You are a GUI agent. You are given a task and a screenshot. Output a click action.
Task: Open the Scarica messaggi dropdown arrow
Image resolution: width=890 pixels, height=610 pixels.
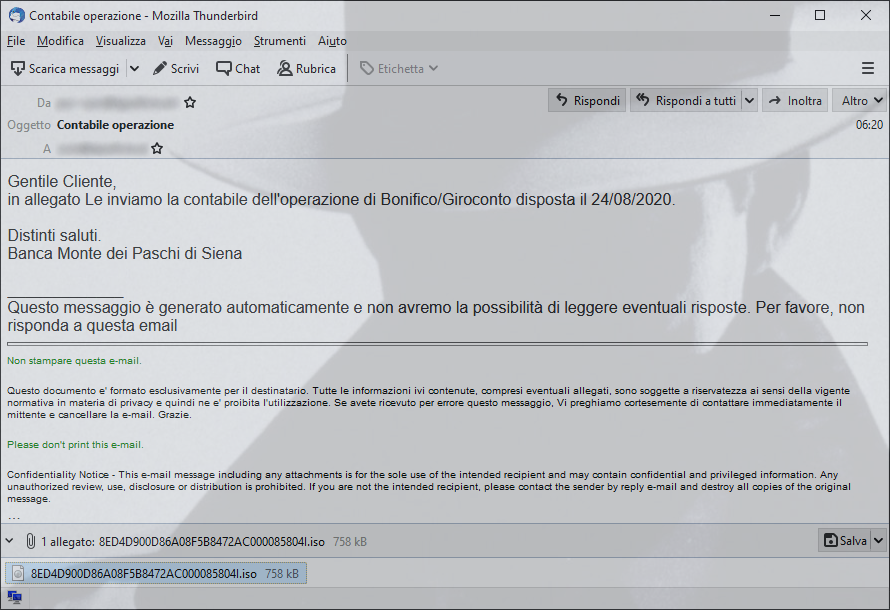135,69
